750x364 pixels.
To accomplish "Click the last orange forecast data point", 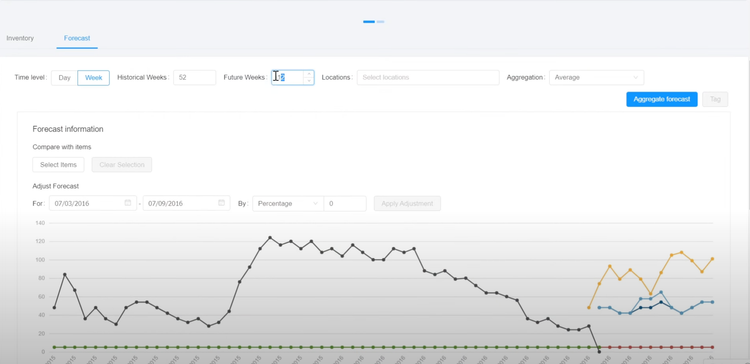I will [712, 259].
